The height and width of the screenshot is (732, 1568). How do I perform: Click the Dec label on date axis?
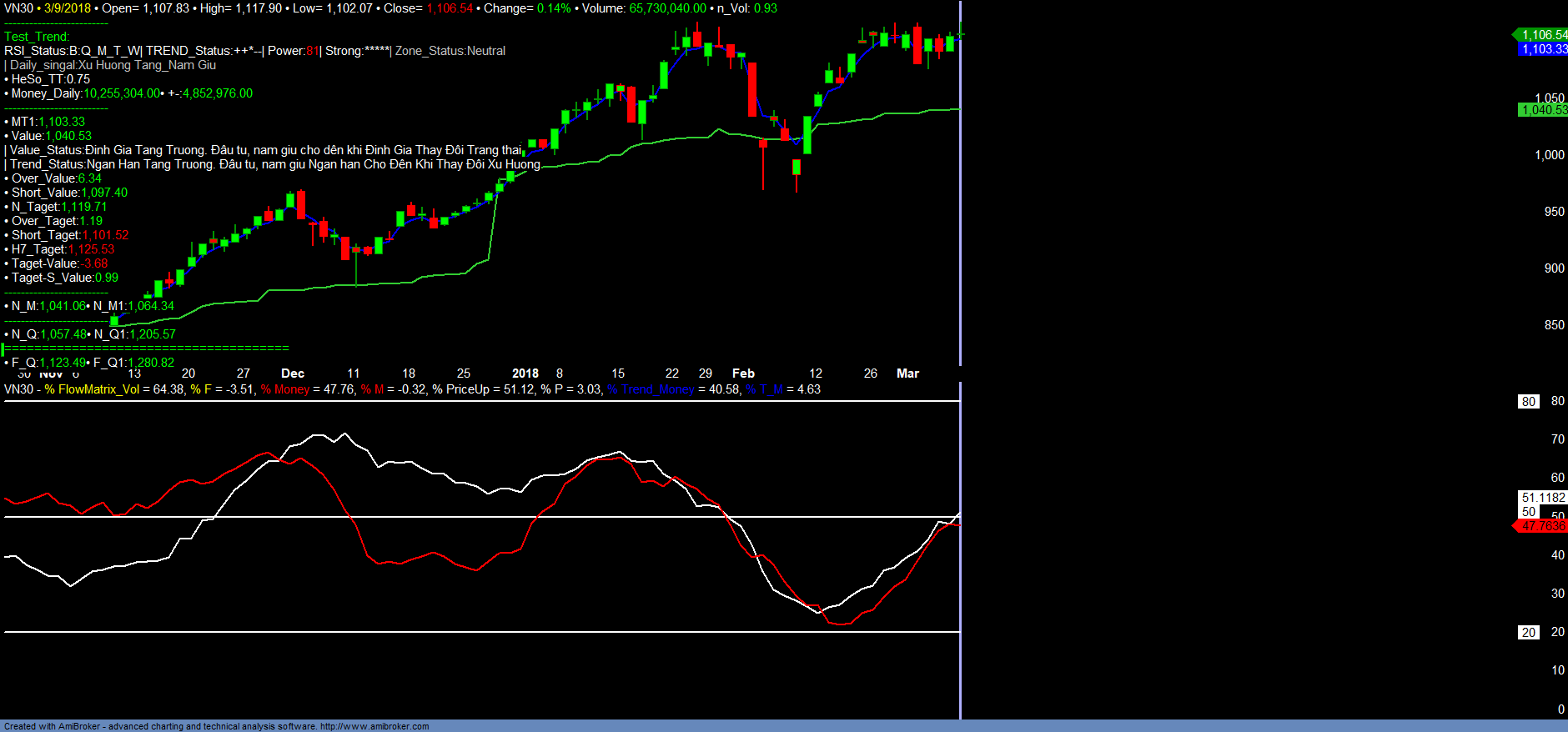[x=293, y=374]
